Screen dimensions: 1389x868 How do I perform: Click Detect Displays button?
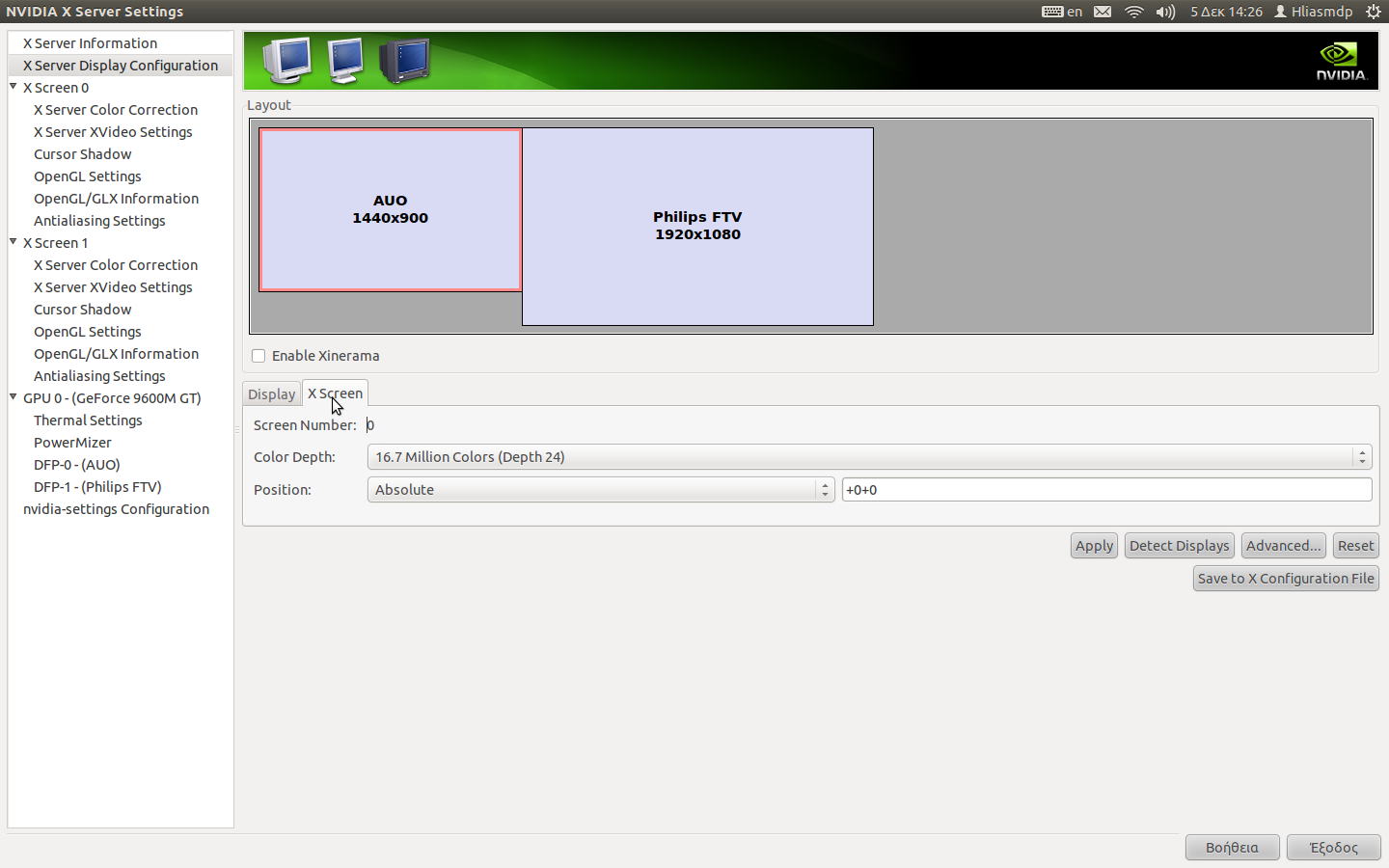[x=1179, y=546]
